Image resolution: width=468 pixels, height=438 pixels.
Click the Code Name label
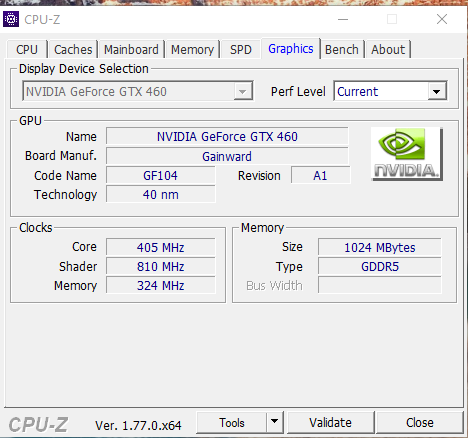coord(65,176)
